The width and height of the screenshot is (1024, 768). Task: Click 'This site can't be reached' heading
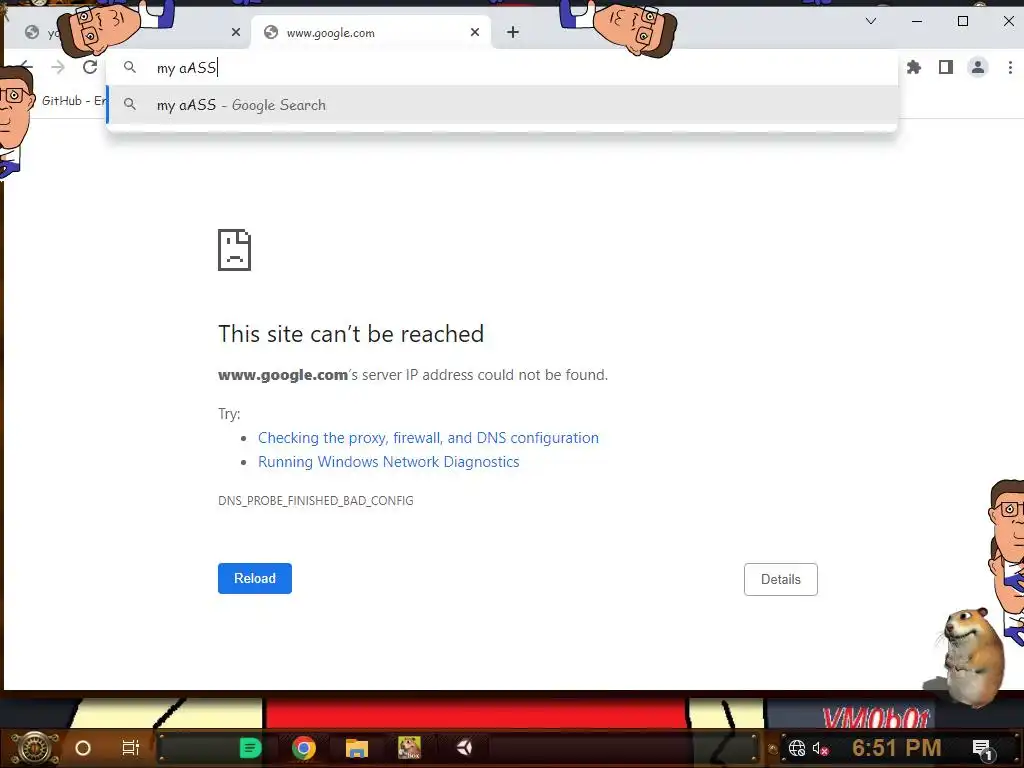(351, 334)
